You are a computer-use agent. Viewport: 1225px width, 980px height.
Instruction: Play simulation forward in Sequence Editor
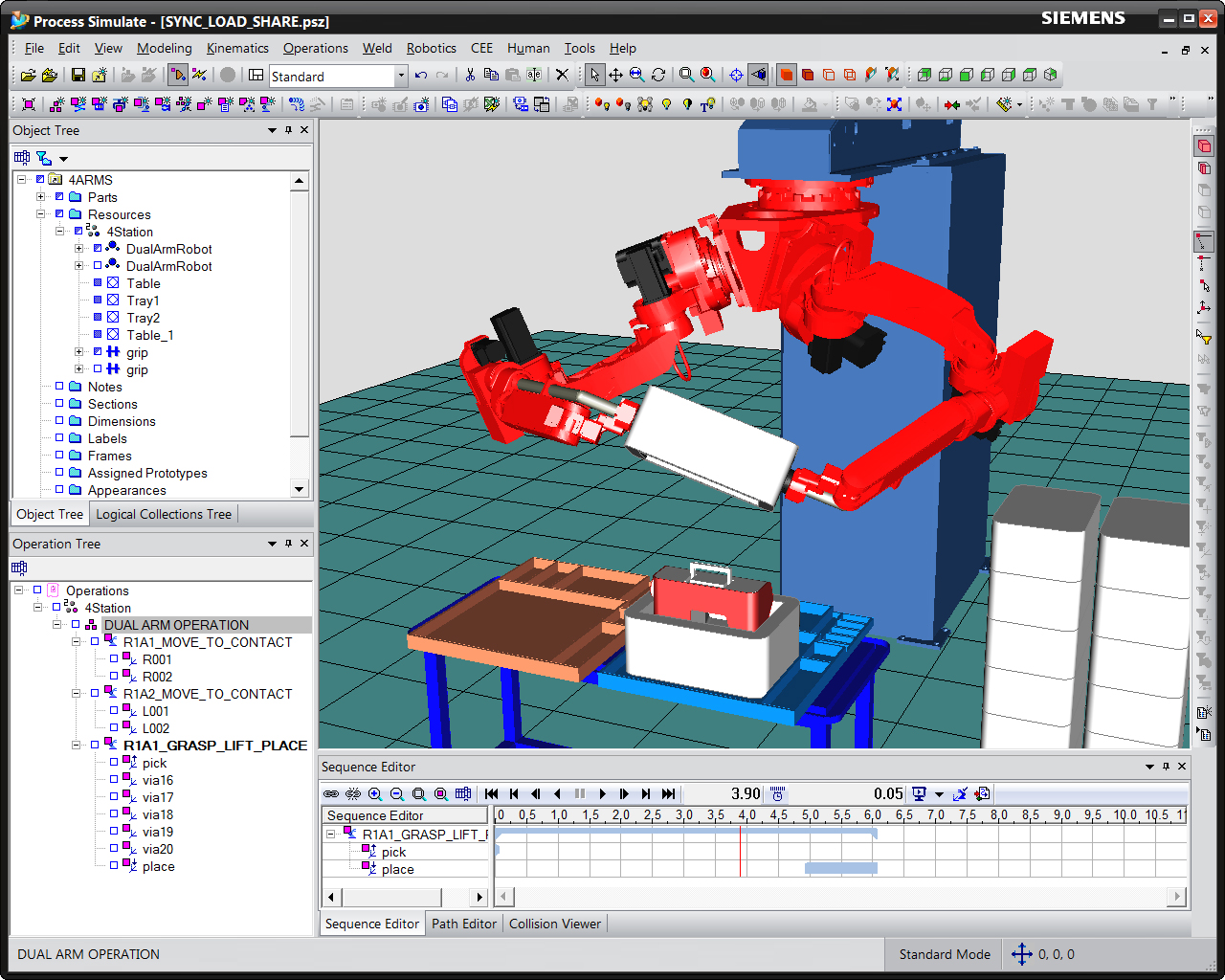click(602, 793)
